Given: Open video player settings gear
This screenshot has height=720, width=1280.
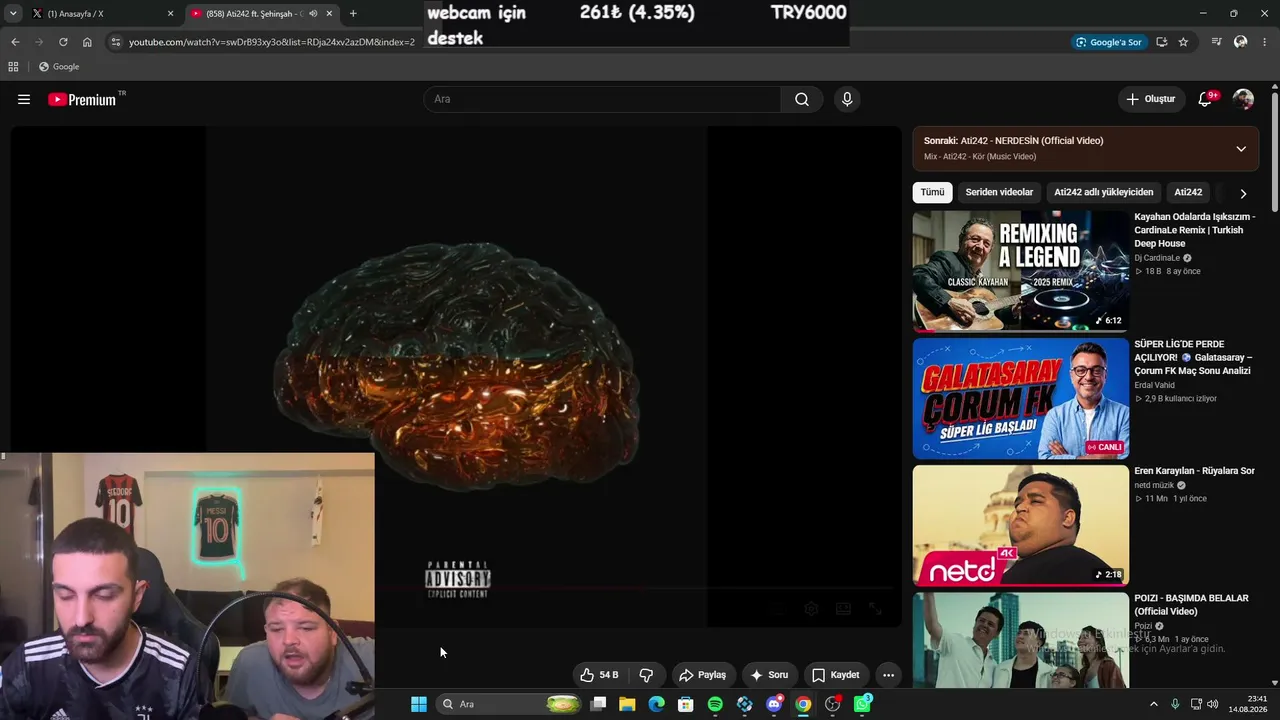Looking at the screenshot, I should click(811, 608).
